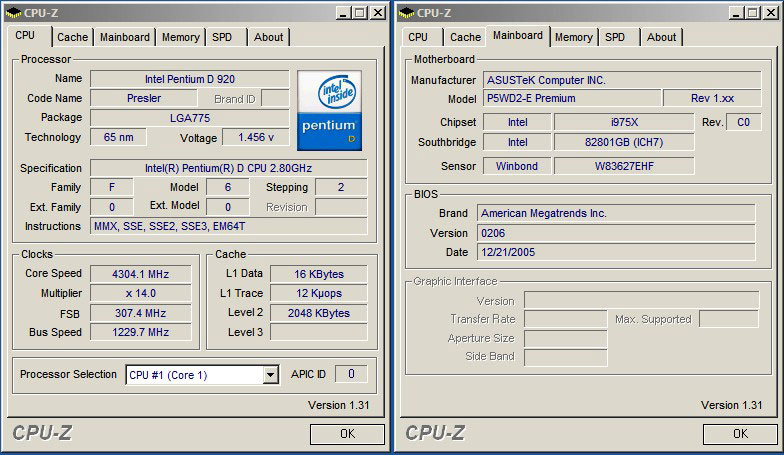Click the Code Name value 'Presler'

144,98
